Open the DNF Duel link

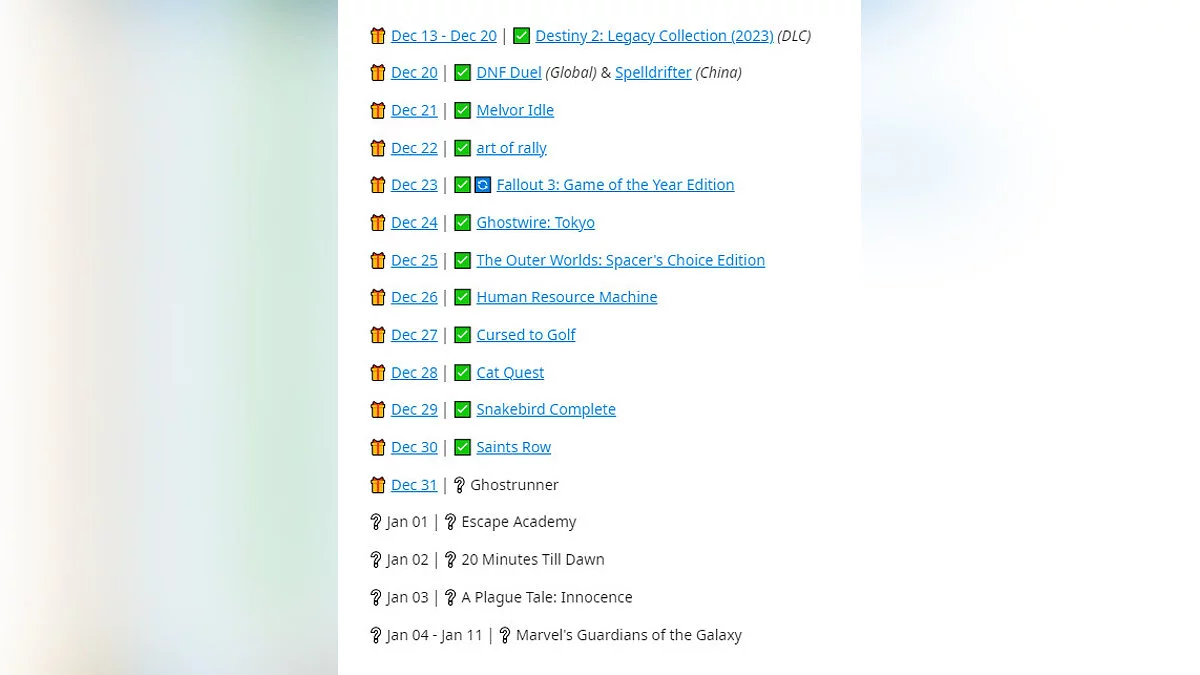(x=509, y=73)
